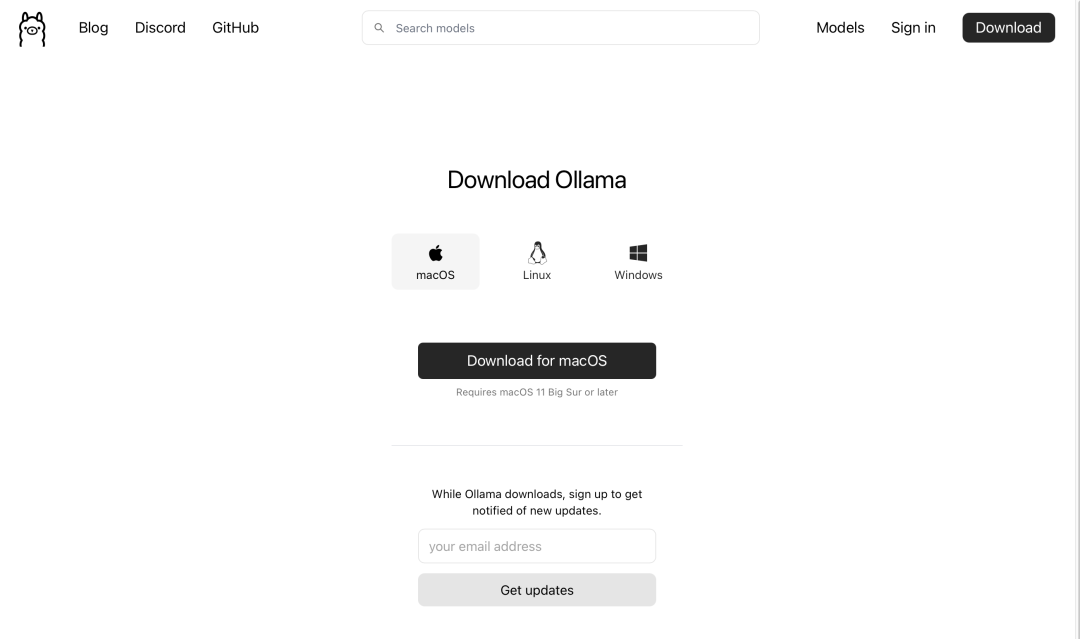Click Download for macOS button

pos(537,361)
